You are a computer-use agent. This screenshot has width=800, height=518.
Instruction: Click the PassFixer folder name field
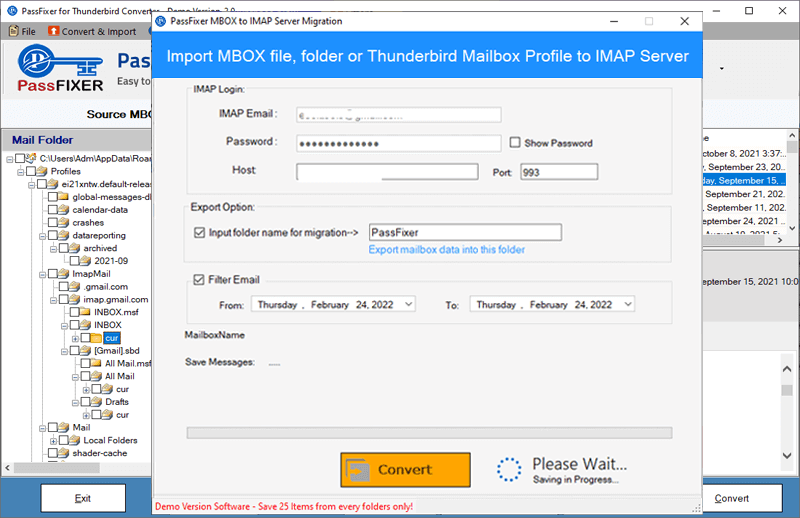coord(465,232)
